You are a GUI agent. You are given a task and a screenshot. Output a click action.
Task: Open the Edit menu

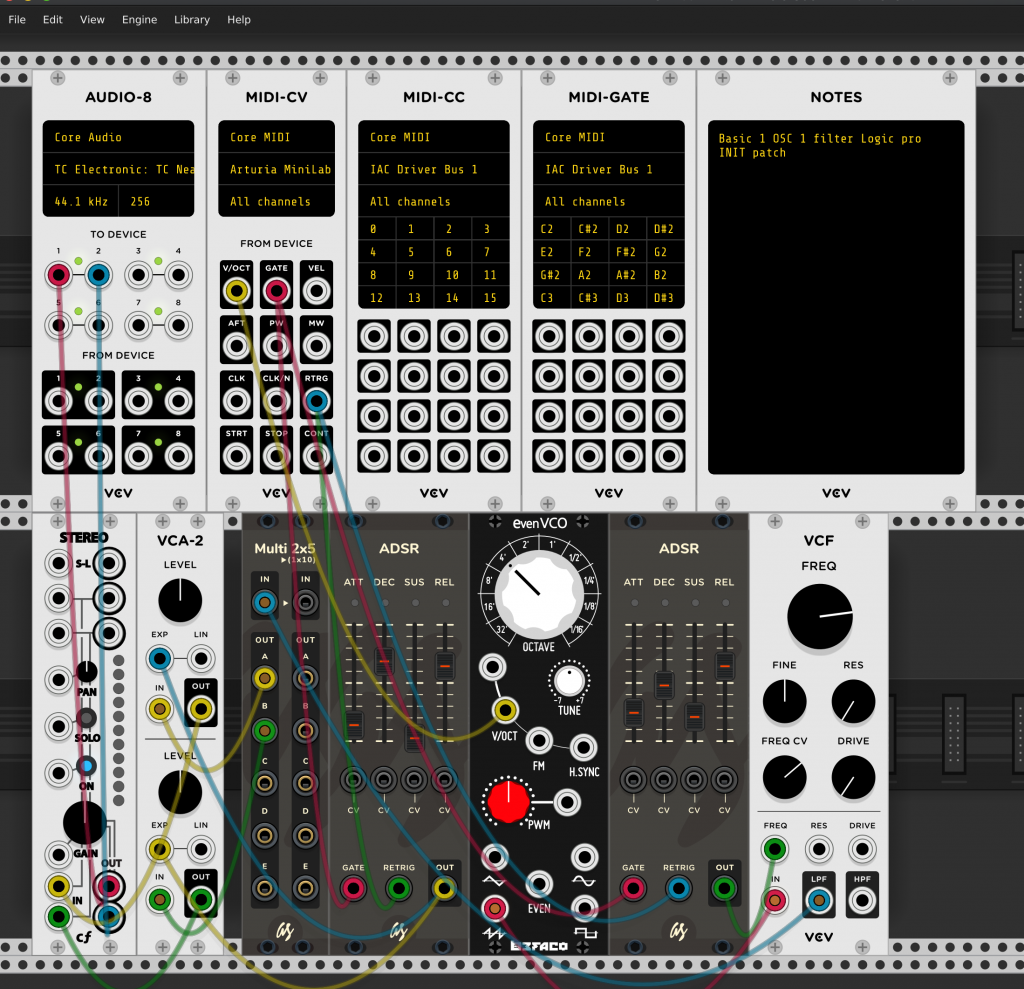pos(53,20)
